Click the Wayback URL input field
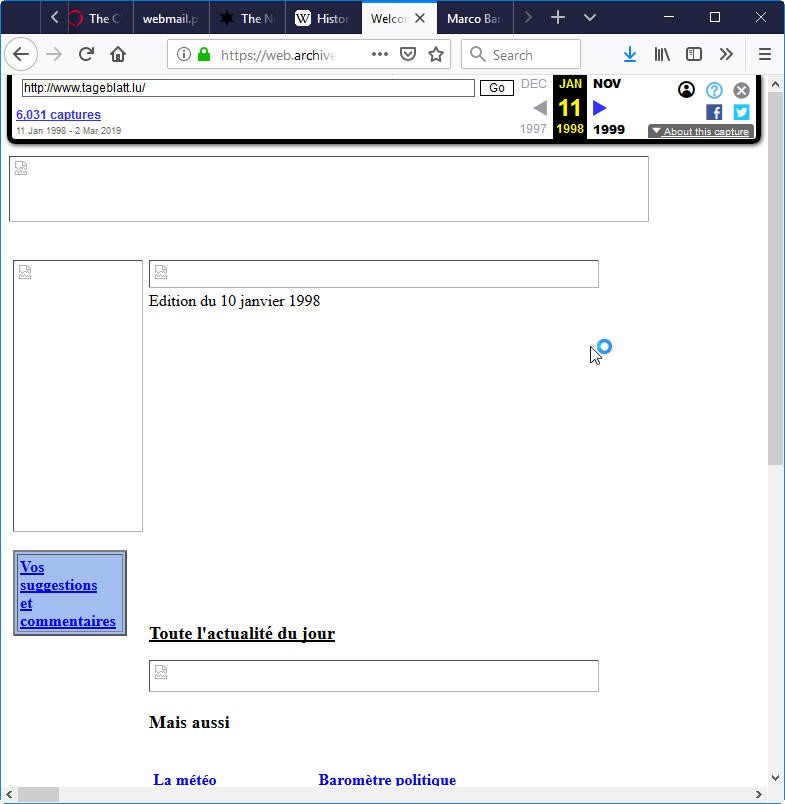 click(248, 88)
